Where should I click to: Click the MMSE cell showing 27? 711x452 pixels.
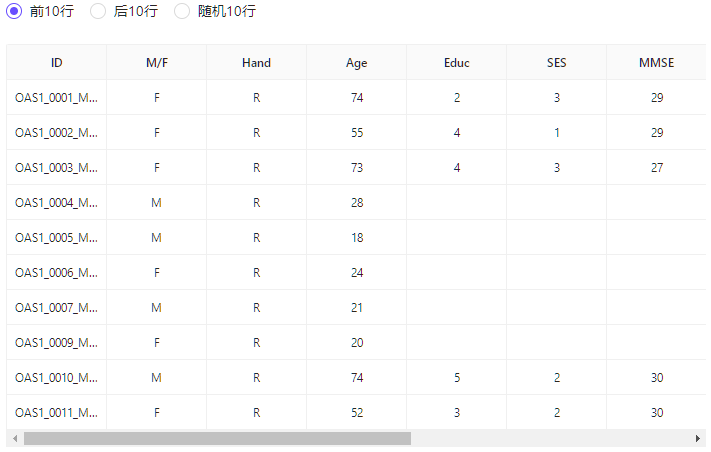point(657,168)
